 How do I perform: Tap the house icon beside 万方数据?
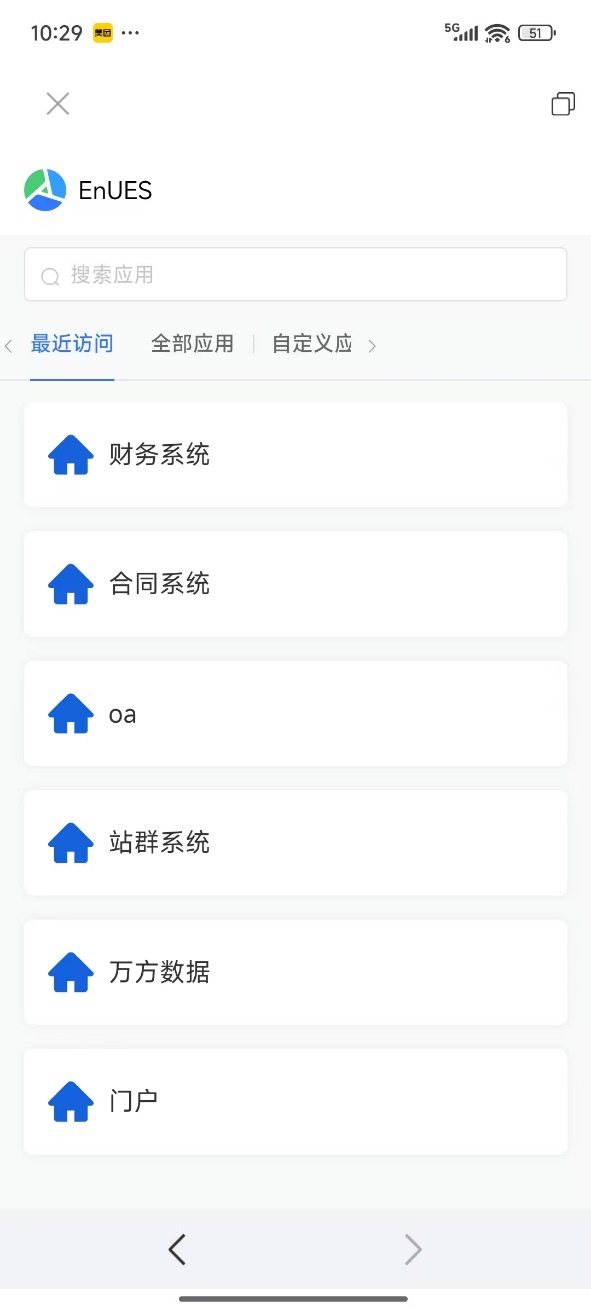pos(71,972)
